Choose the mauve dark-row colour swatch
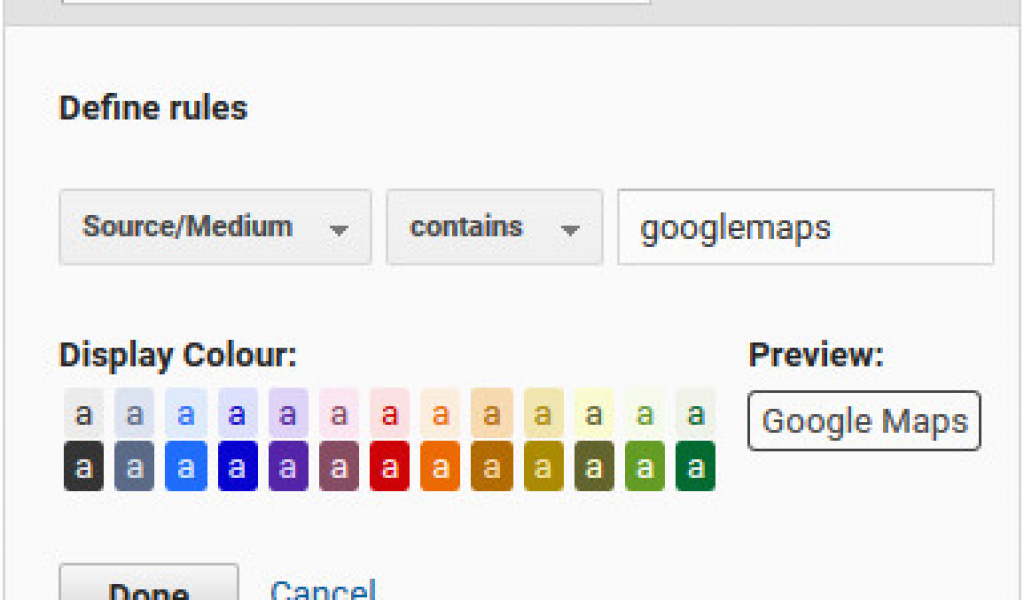 click(339, 466)
